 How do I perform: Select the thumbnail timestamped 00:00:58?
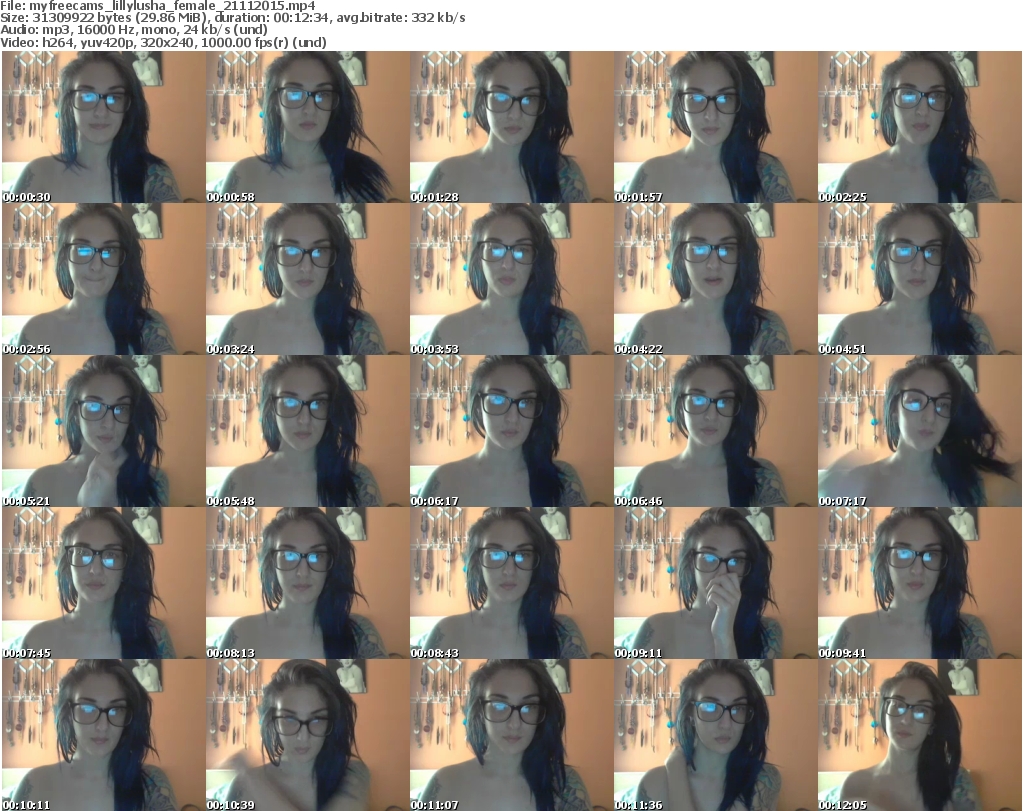pos(308,127)
